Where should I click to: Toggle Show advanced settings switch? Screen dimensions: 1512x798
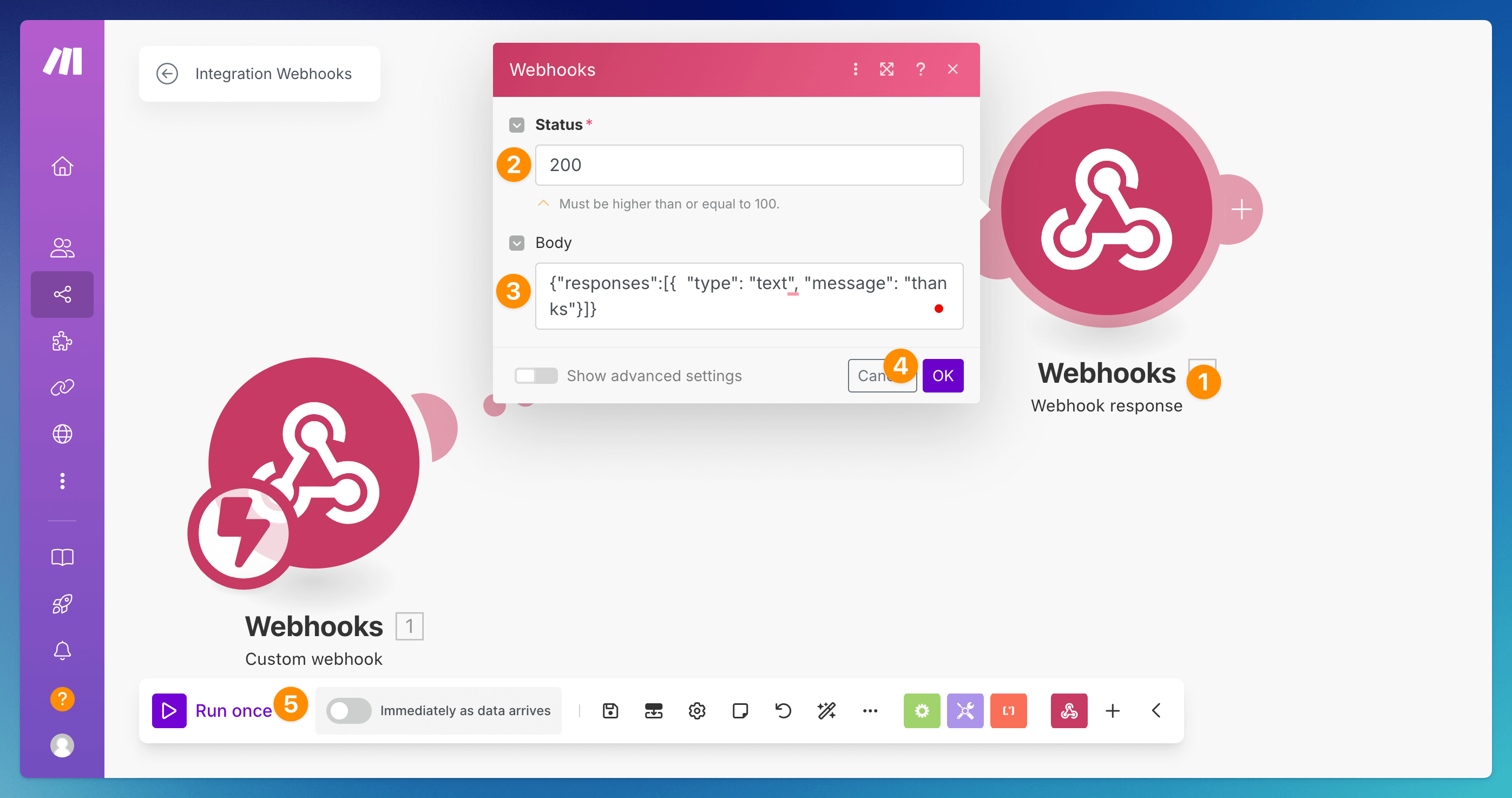tap(535, 376)
